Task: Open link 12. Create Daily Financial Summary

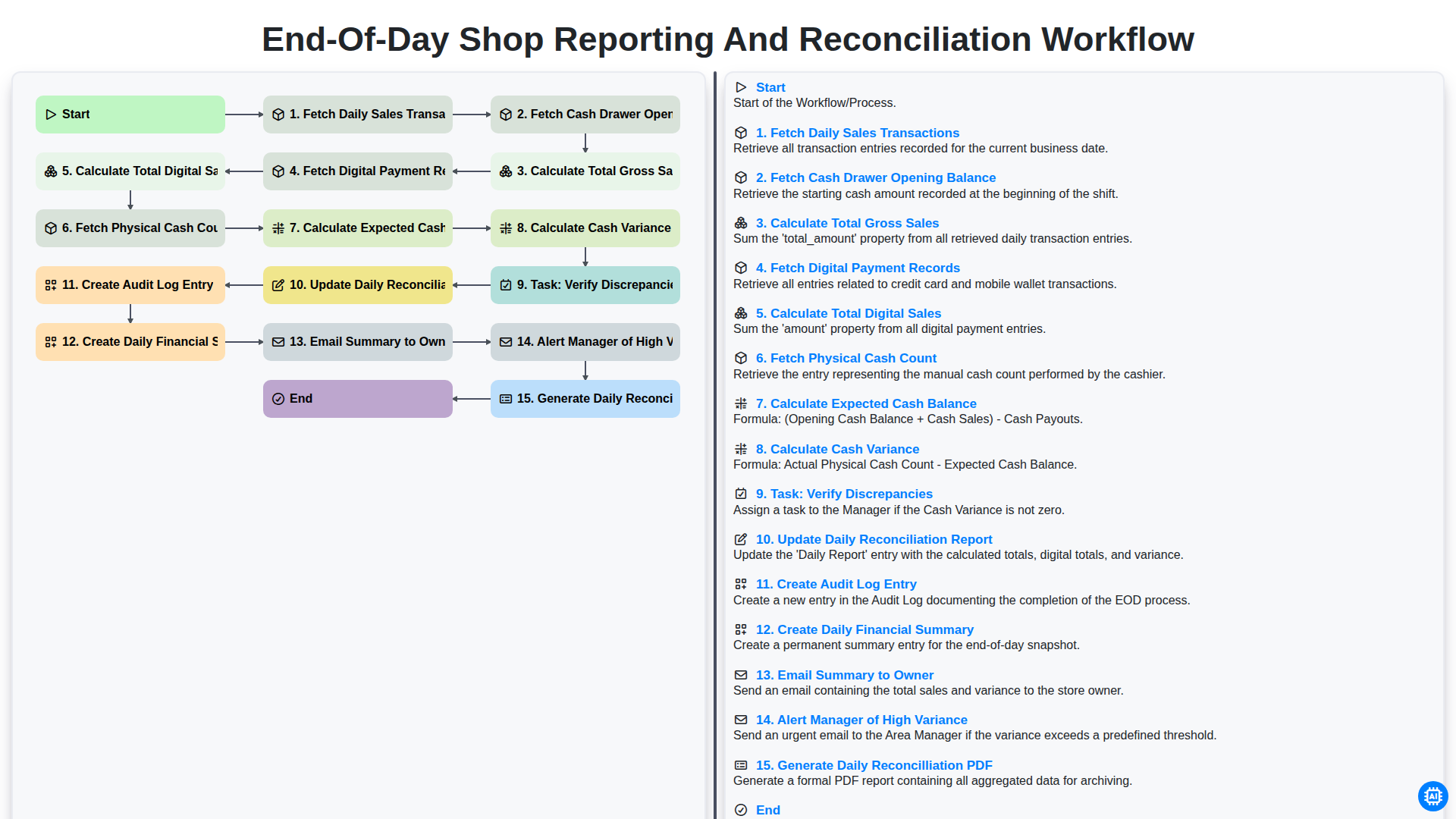Action: [864, 630]
